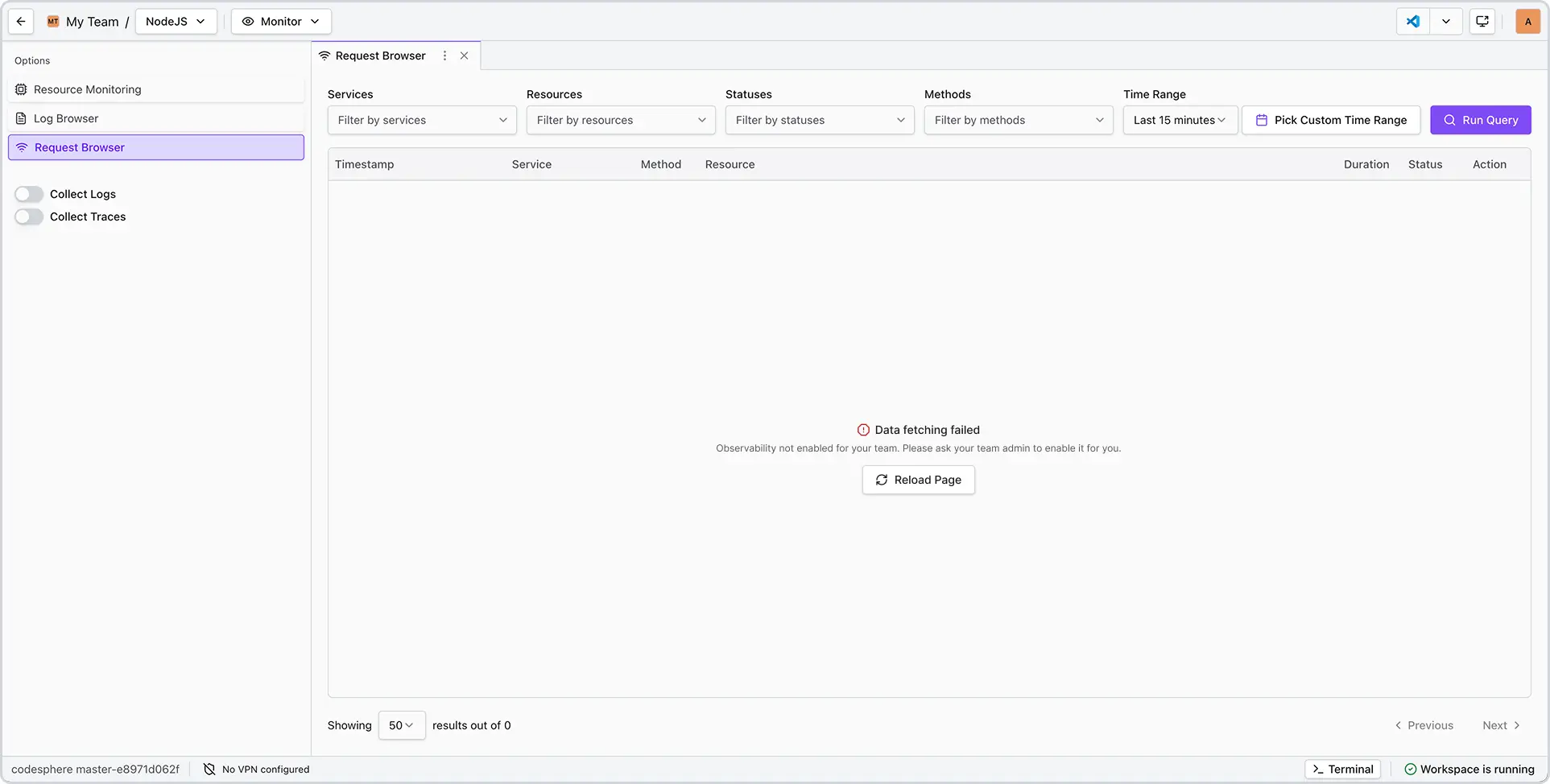
Task: Click the Reload Page button
Action: (x=918, y=479)
